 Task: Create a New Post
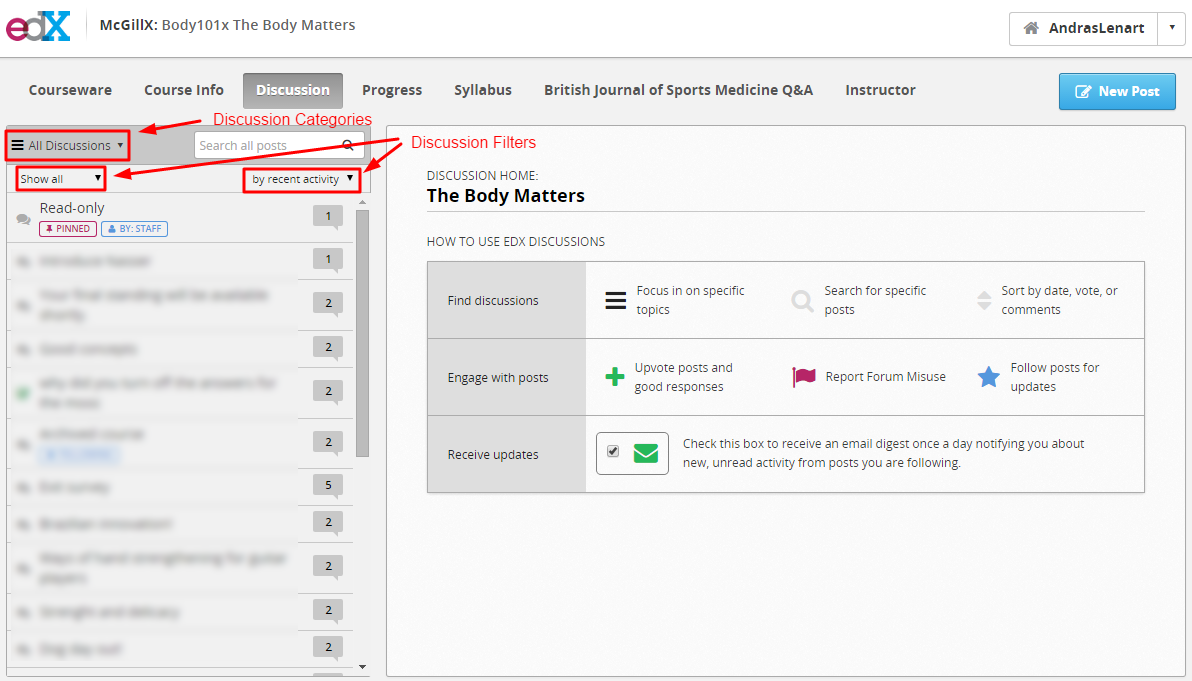tap(1117, 91)
